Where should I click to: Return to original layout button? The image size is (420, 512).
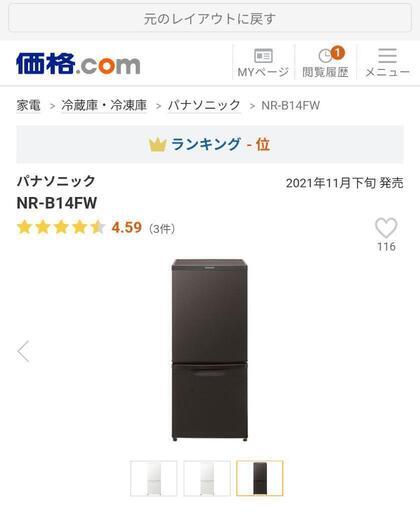[x=210, y=18]
